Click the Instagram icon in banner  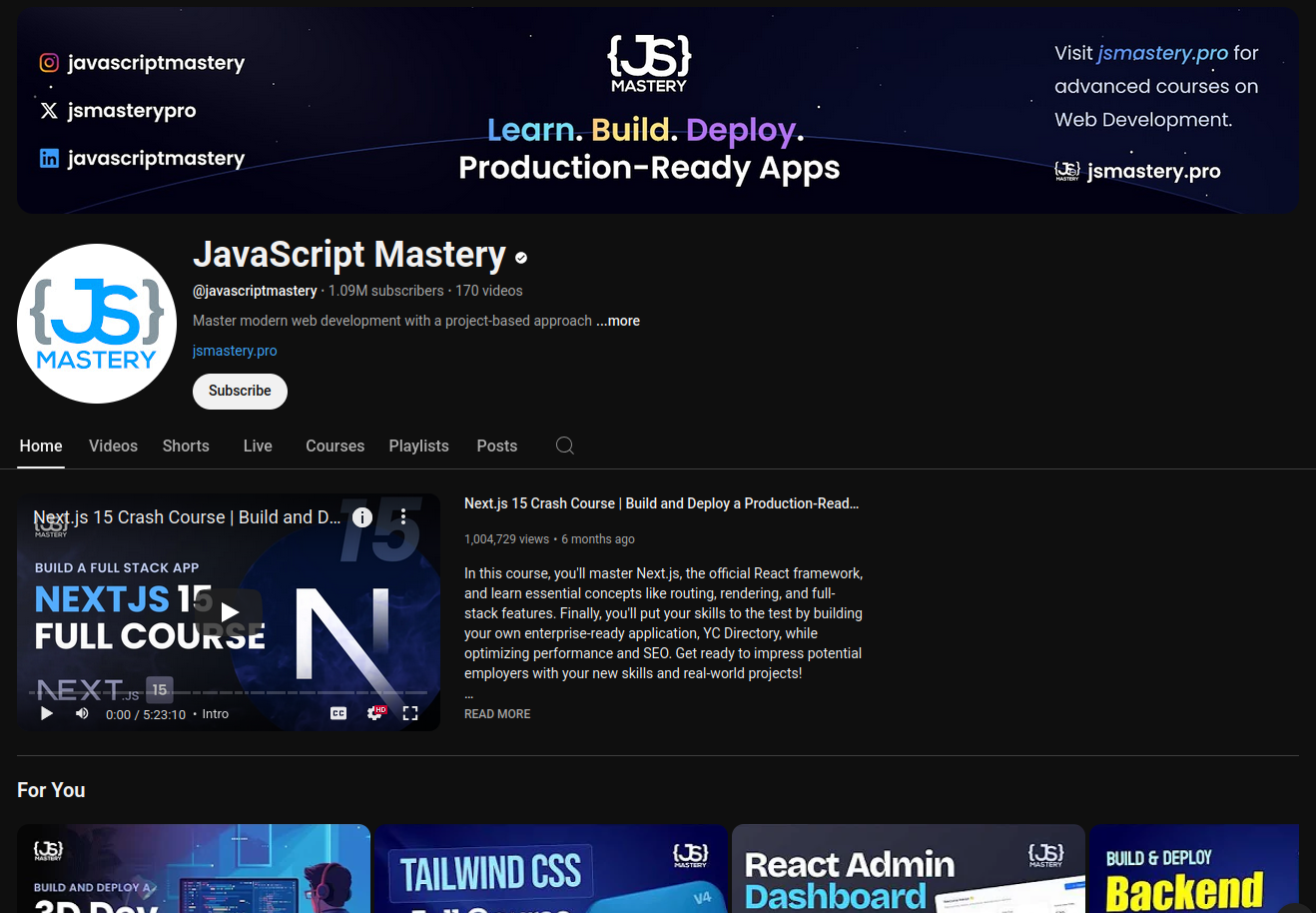click(49, 63)
